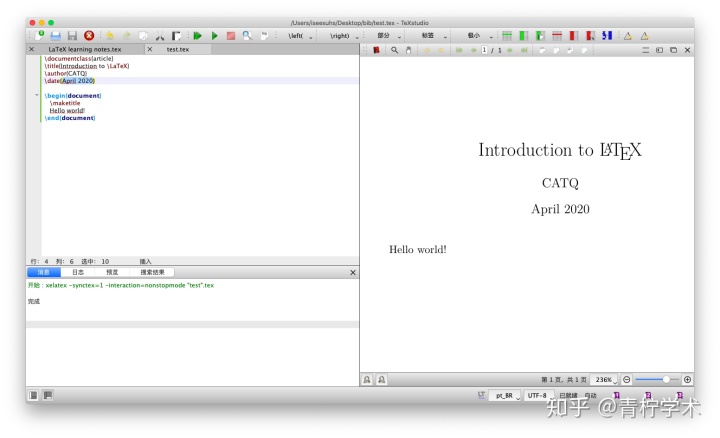Viewport: 720px width, 438px height.
Task: Zoom out with the minus button
Action: pyautogui.click(x=626, y=380)
